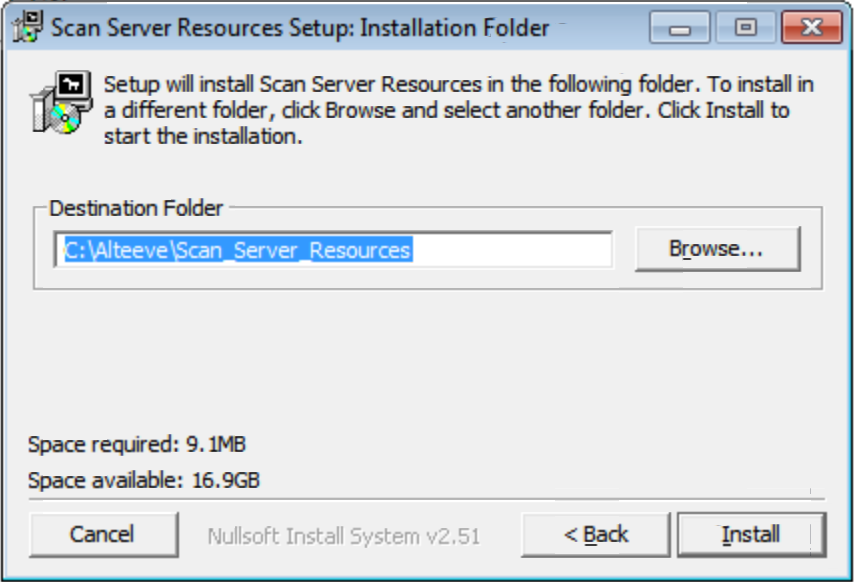
Task: Close the setup window with the red X
Action: [812, 27]
